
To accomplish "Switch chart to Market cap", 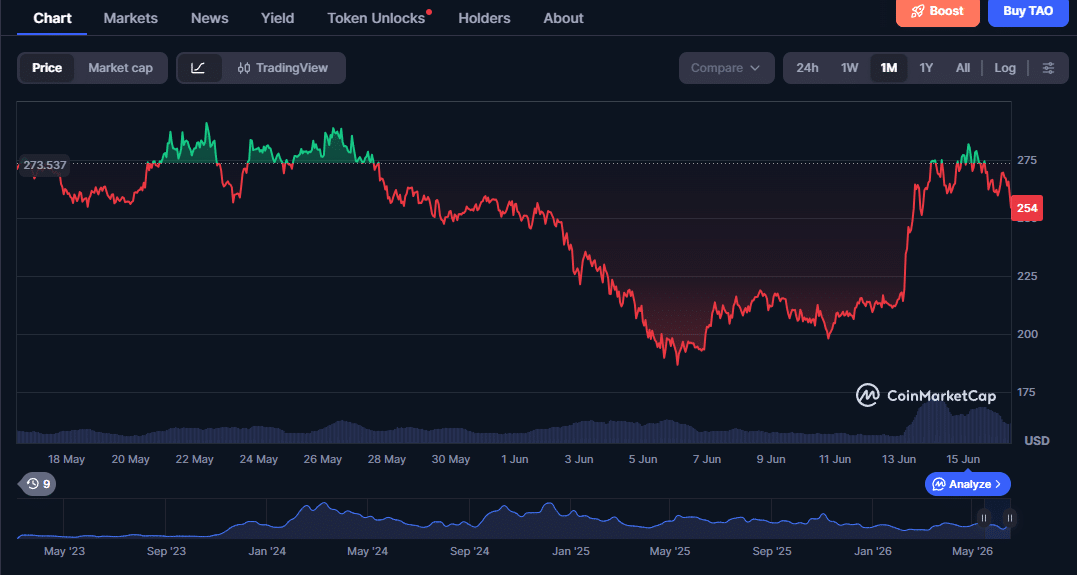I will [x=120, y=68].
